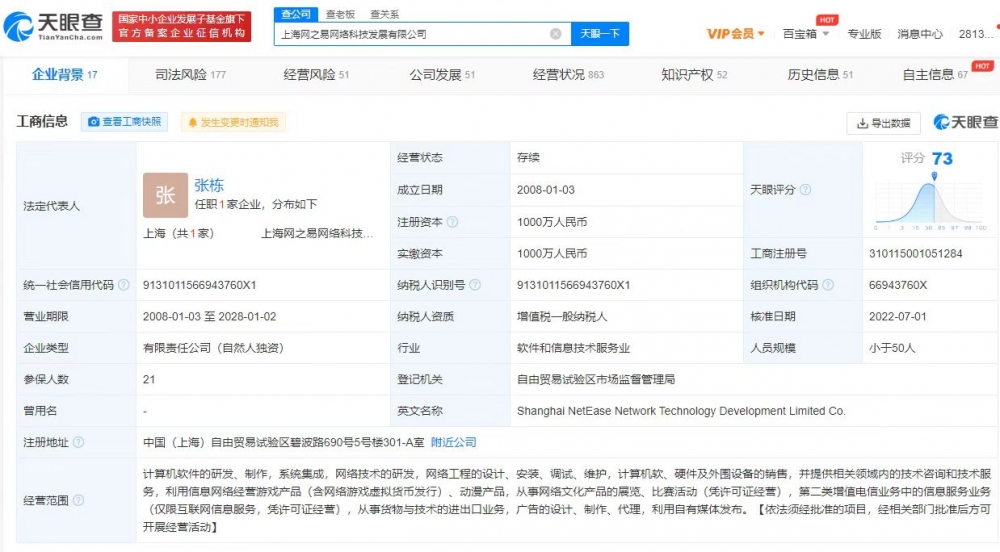1000x552 pixels.
Task: Open the 经营状况 tab
Action: tap(568, 75)
